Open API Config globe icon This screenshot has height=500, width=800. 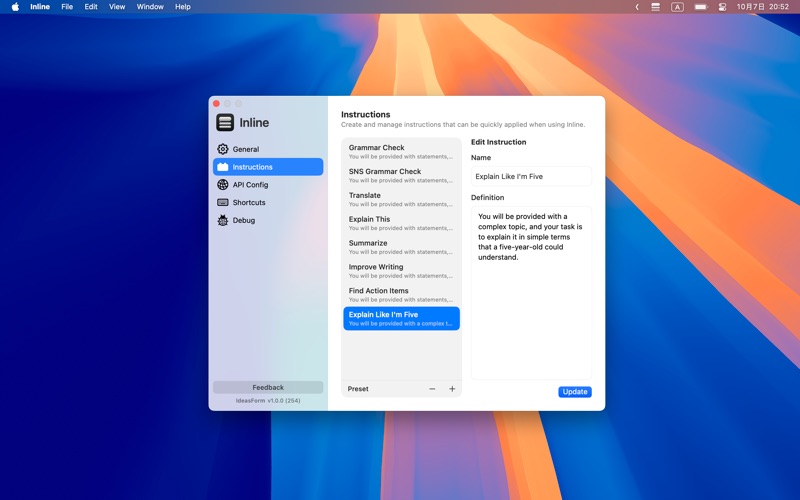(223, 185)
